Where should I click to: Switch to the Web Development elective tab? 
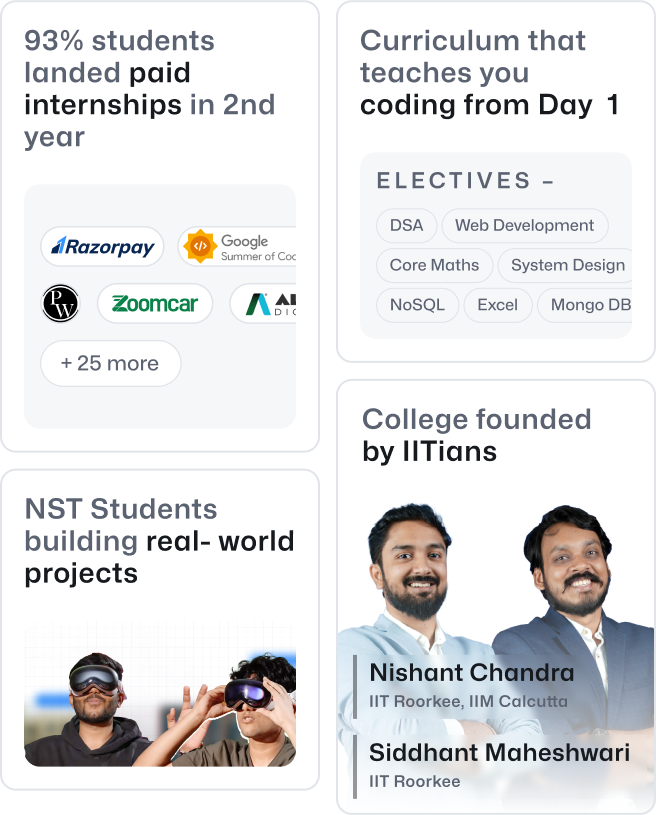[524, 226]
